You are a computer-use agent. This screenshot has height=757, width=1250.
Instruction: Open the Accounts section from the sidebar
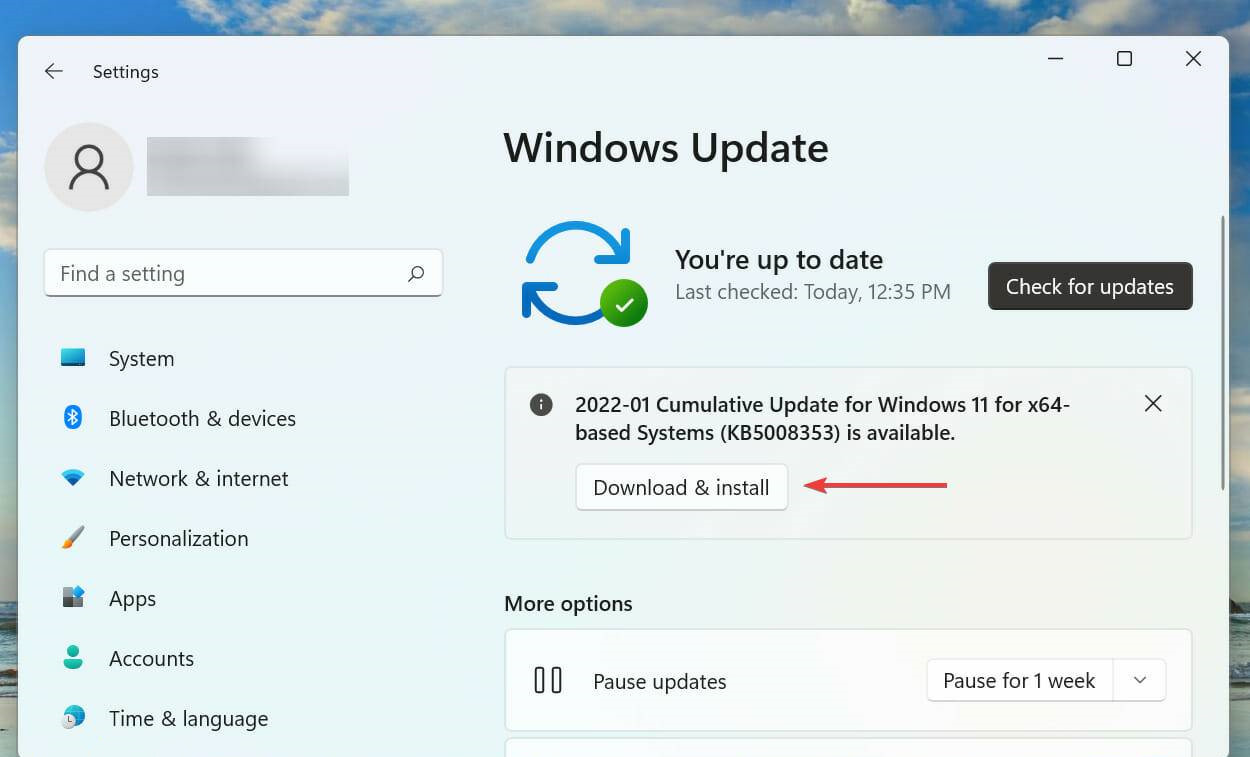tap(151, 658)
